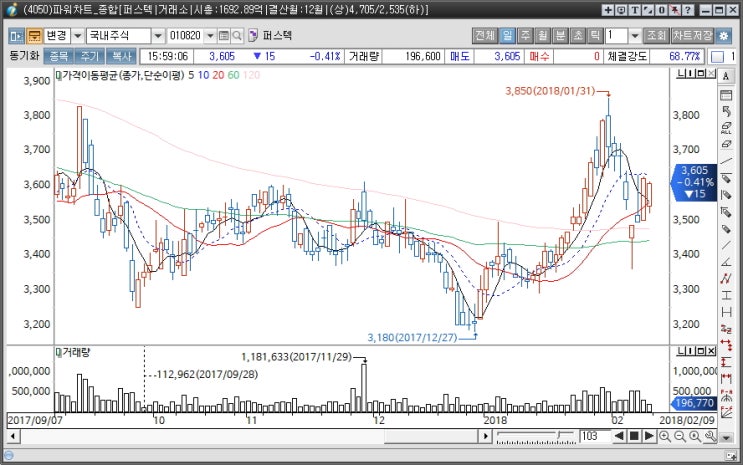Click the 차트저장 save chart button

692,36
